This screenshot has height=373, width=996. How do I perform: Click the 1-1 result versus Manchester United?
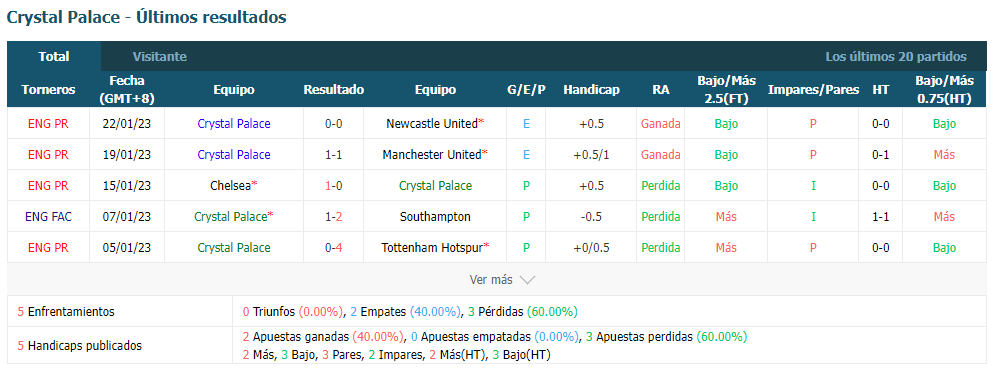[333, 154]
